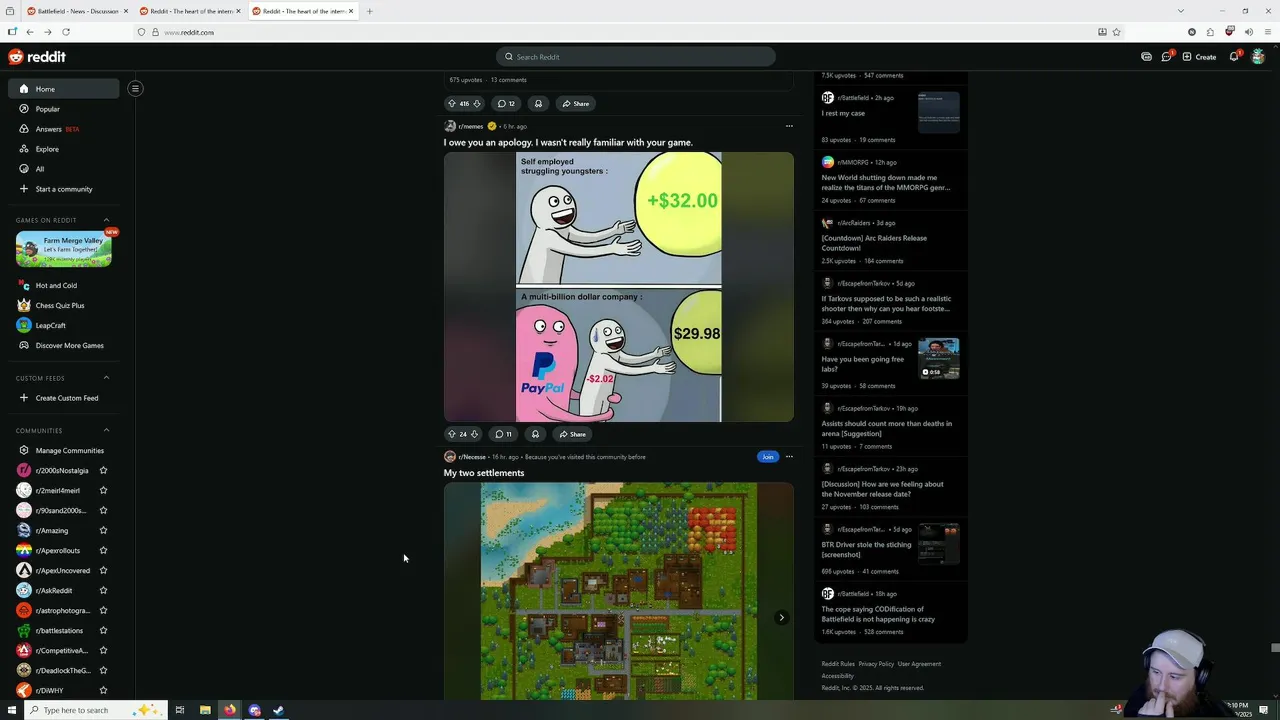Viewport: 1280px width, 720px height.
Task: Select All feed in sidebar
Action: pos(64,169)
